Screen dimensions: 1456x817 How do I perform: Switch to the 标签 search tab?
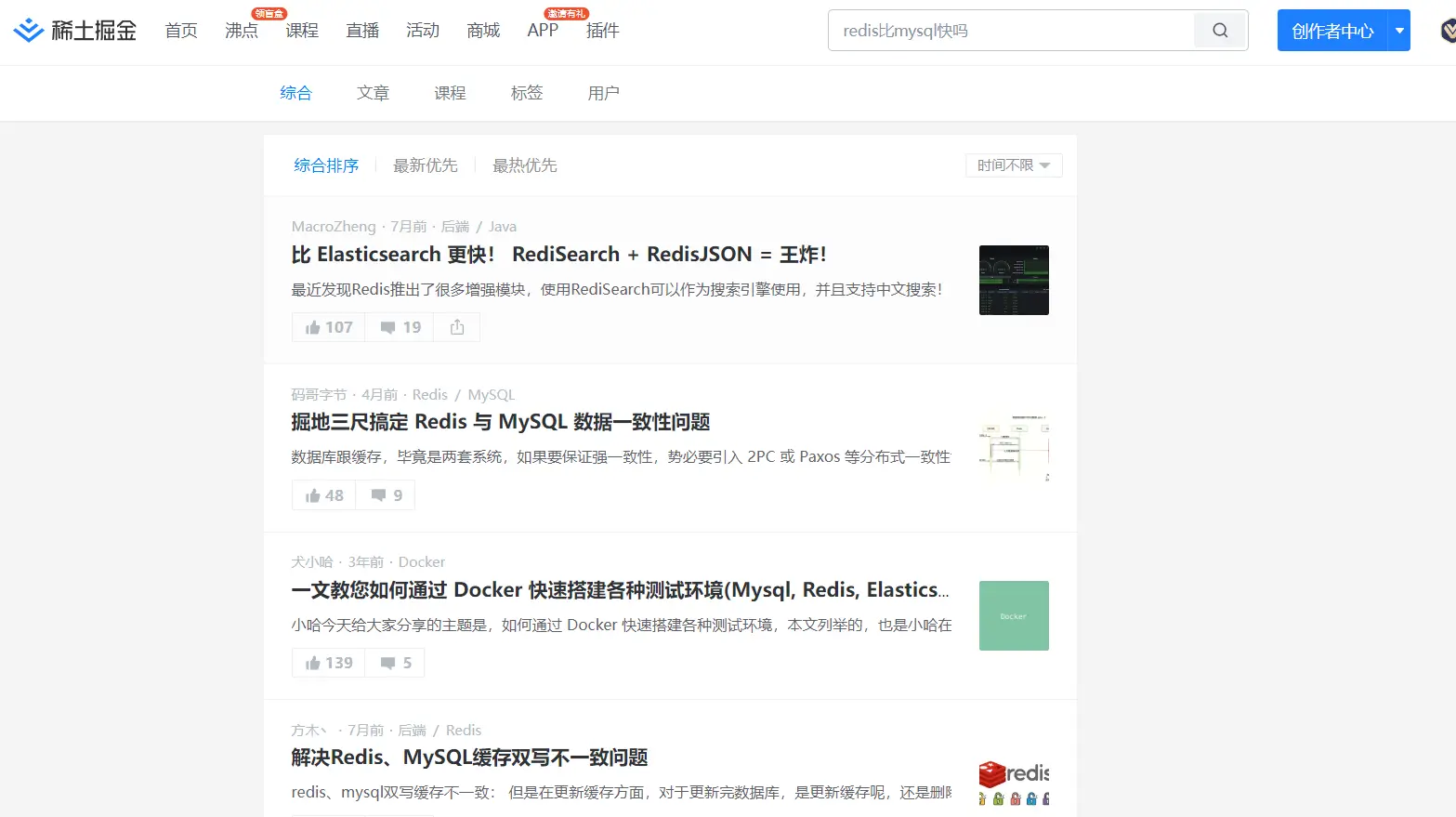pyautogui.click(x=527, y=93)
